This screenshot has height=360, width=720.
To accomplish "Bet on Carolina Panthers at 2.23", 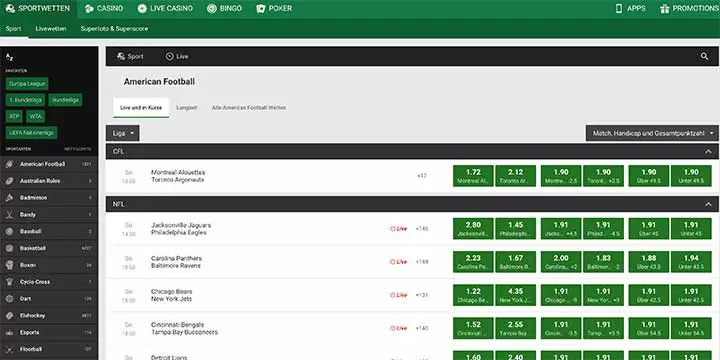I will (473, 262).
